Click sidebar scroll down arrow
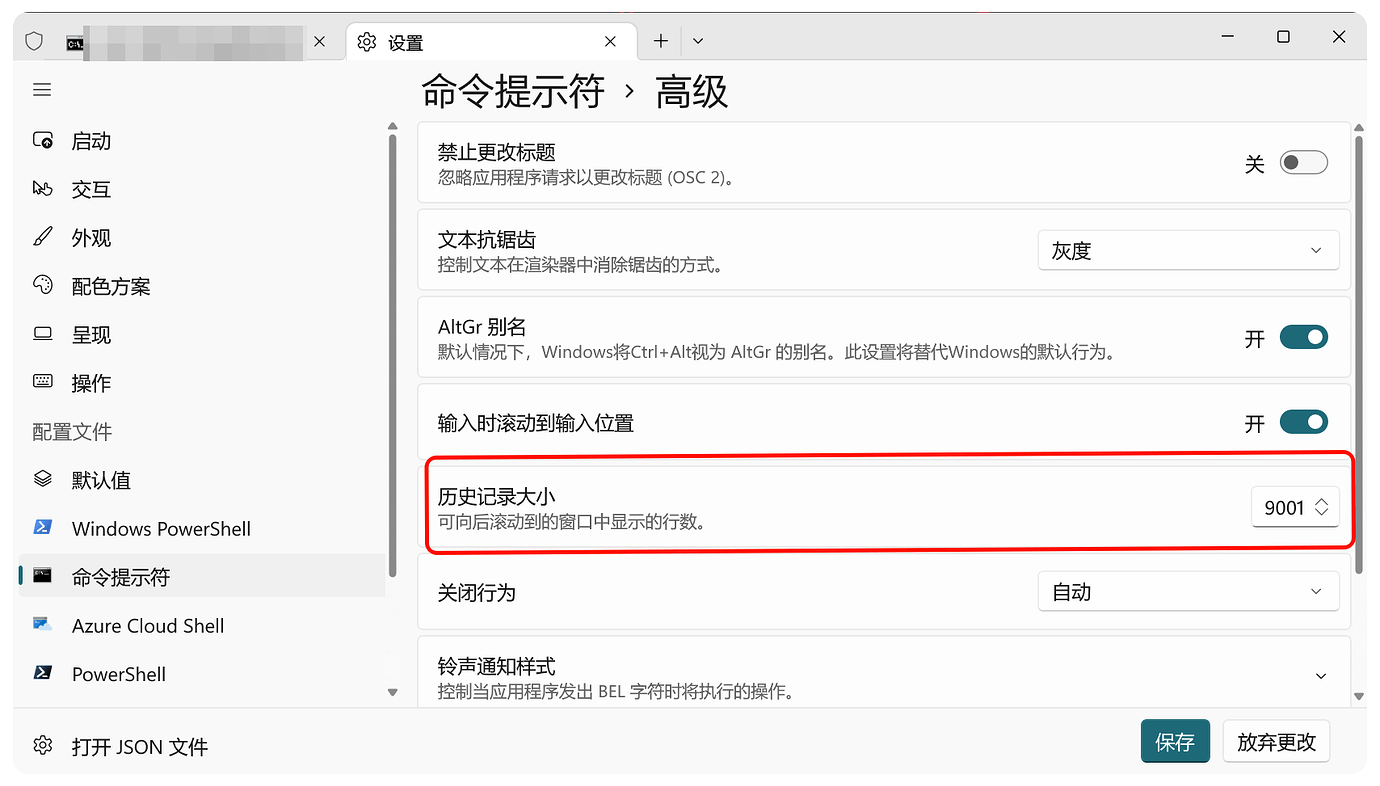Screen dimensions: 1380x786 pos(392,692)
